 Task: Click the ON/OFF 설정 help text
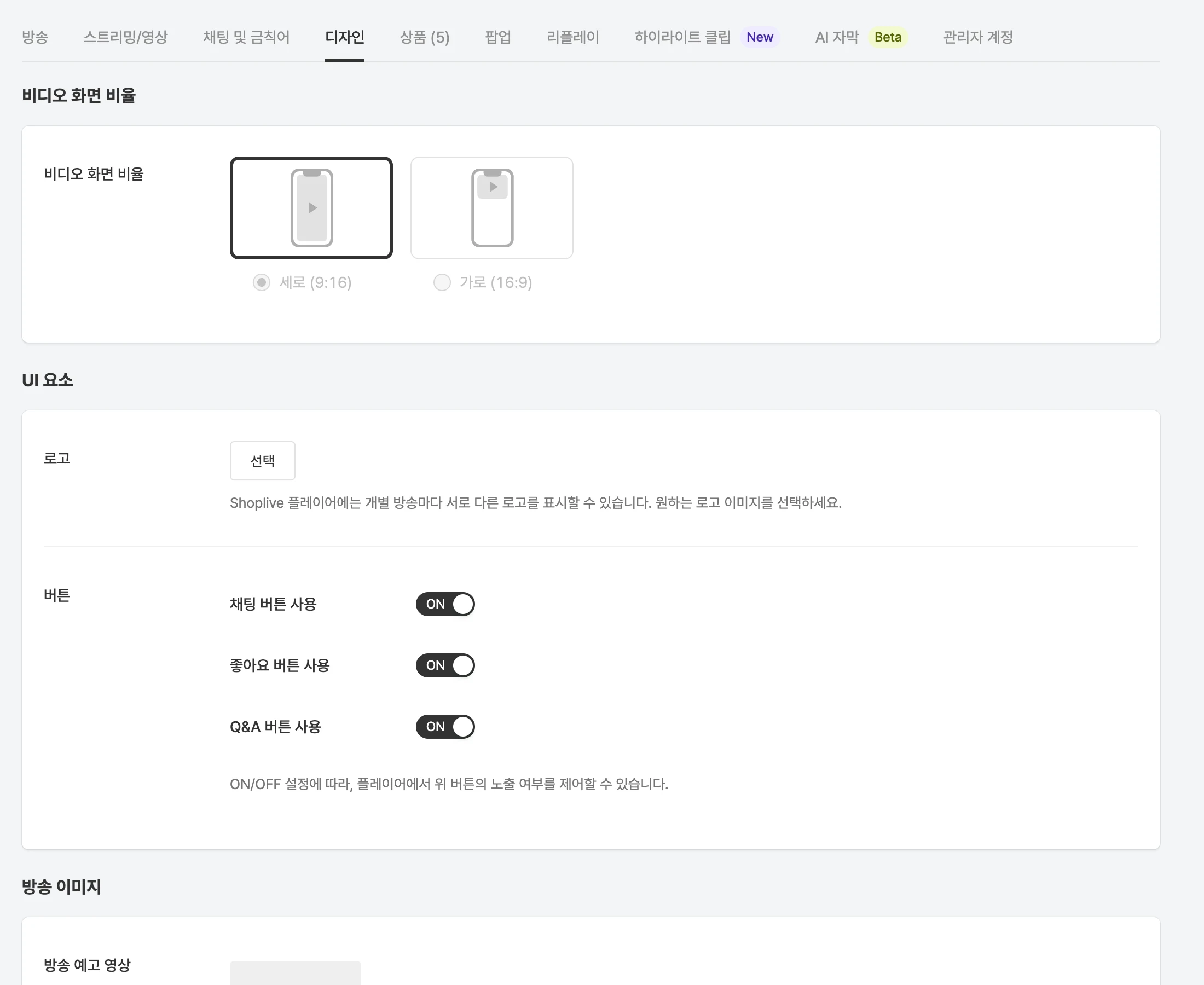449,784
